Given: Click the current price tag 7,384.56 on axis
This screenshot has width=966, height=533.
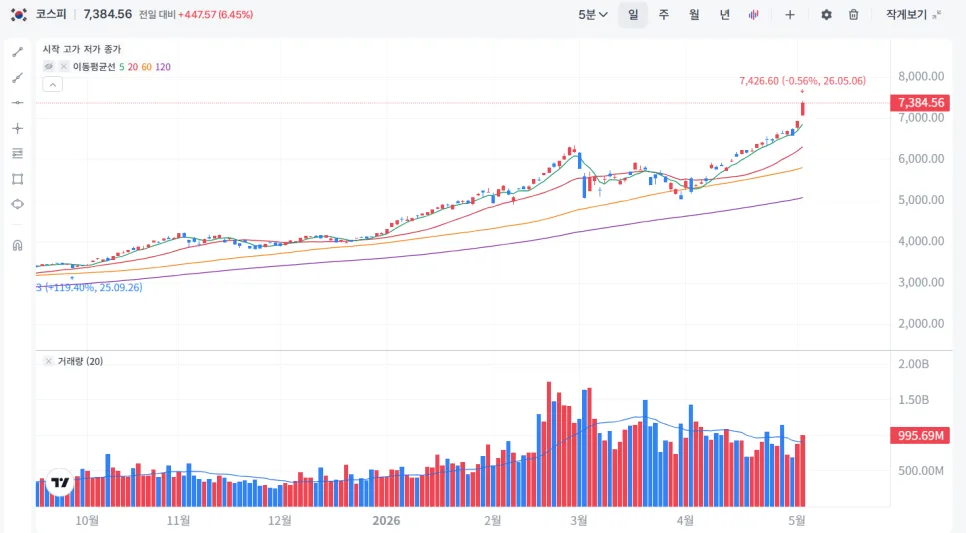Looking at the screenshot, I should point(920,103).
